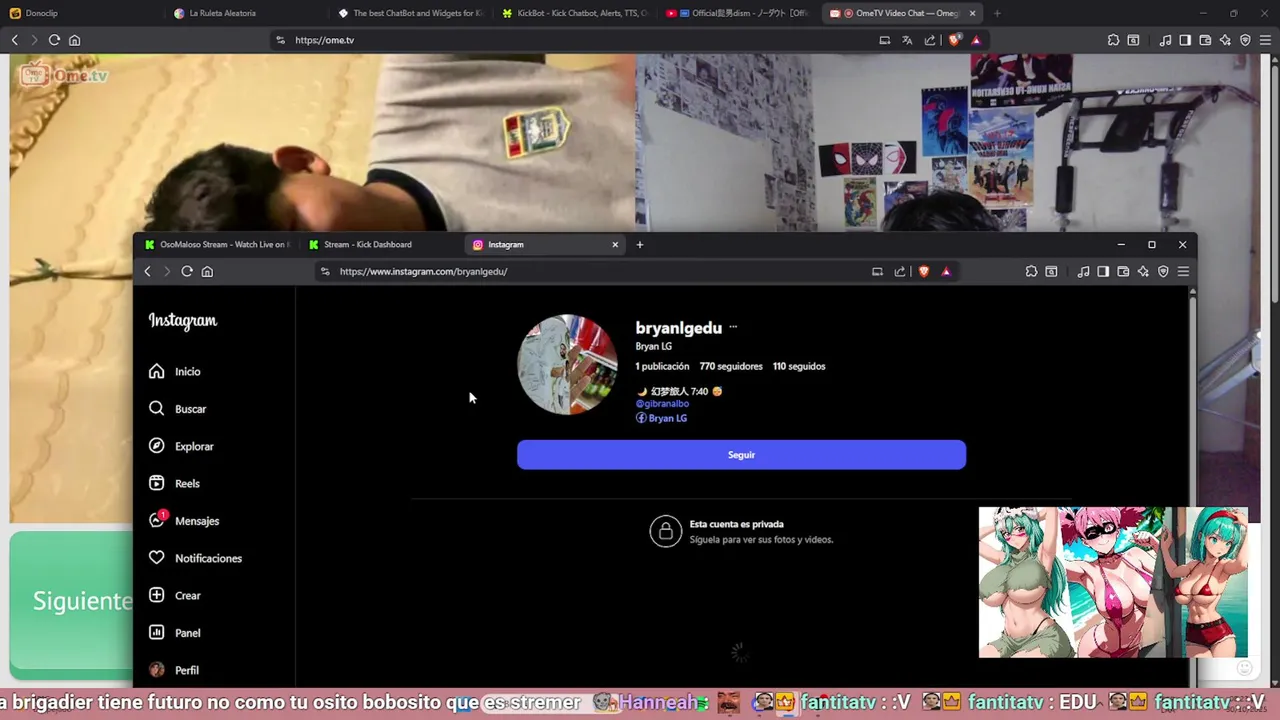Reload the Instagram page
Screen dimensions: 1280x720
pyautogui.click(x=187, y=271)
